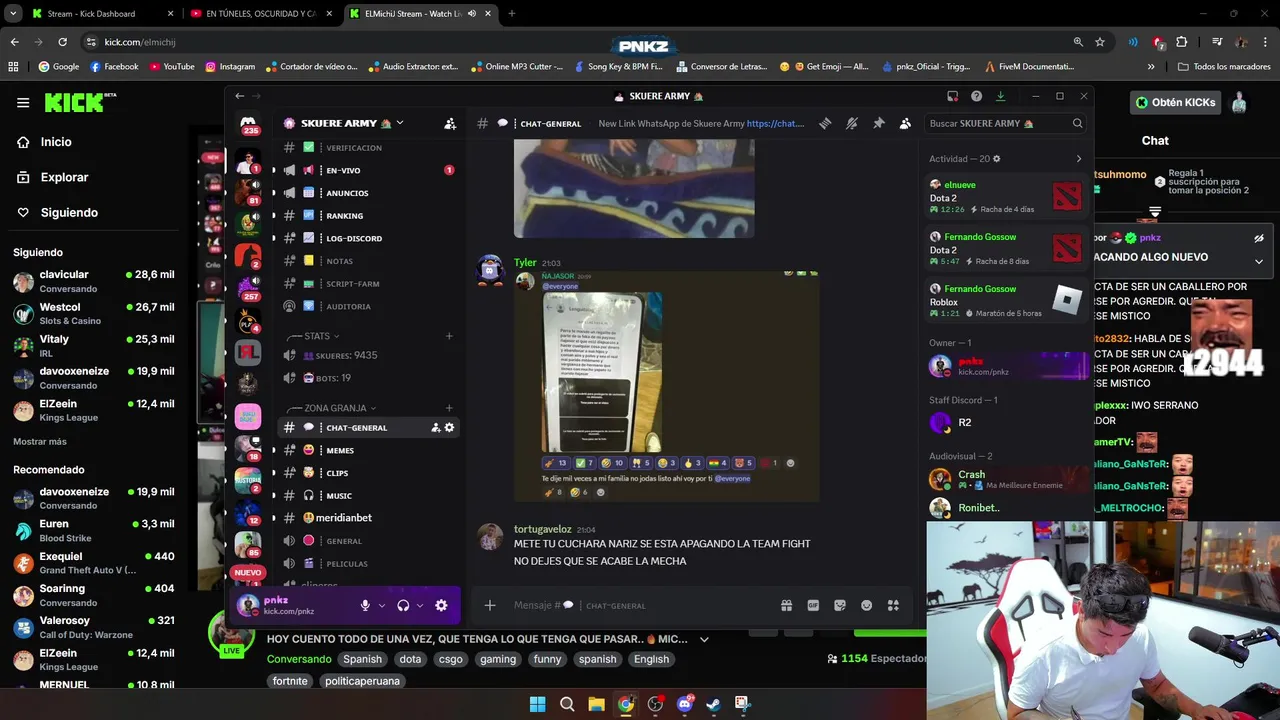The height and width of the screenshot is (720, 1280).
Task: Open Discord help question mark icon
Action: [x=976, y=96]
